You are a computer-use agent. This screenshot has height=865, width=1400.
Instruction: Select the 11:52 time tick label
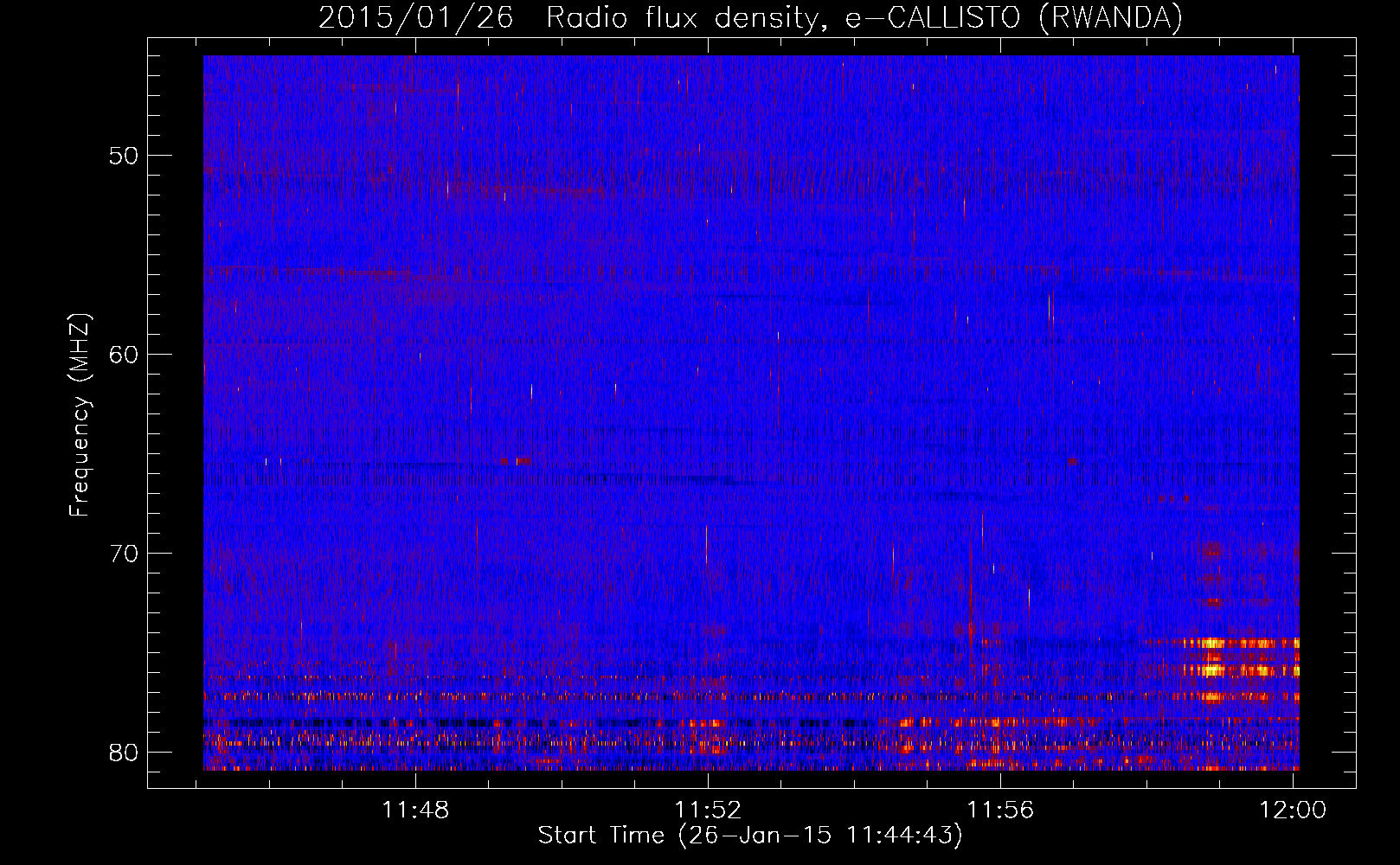pos(709,811)
